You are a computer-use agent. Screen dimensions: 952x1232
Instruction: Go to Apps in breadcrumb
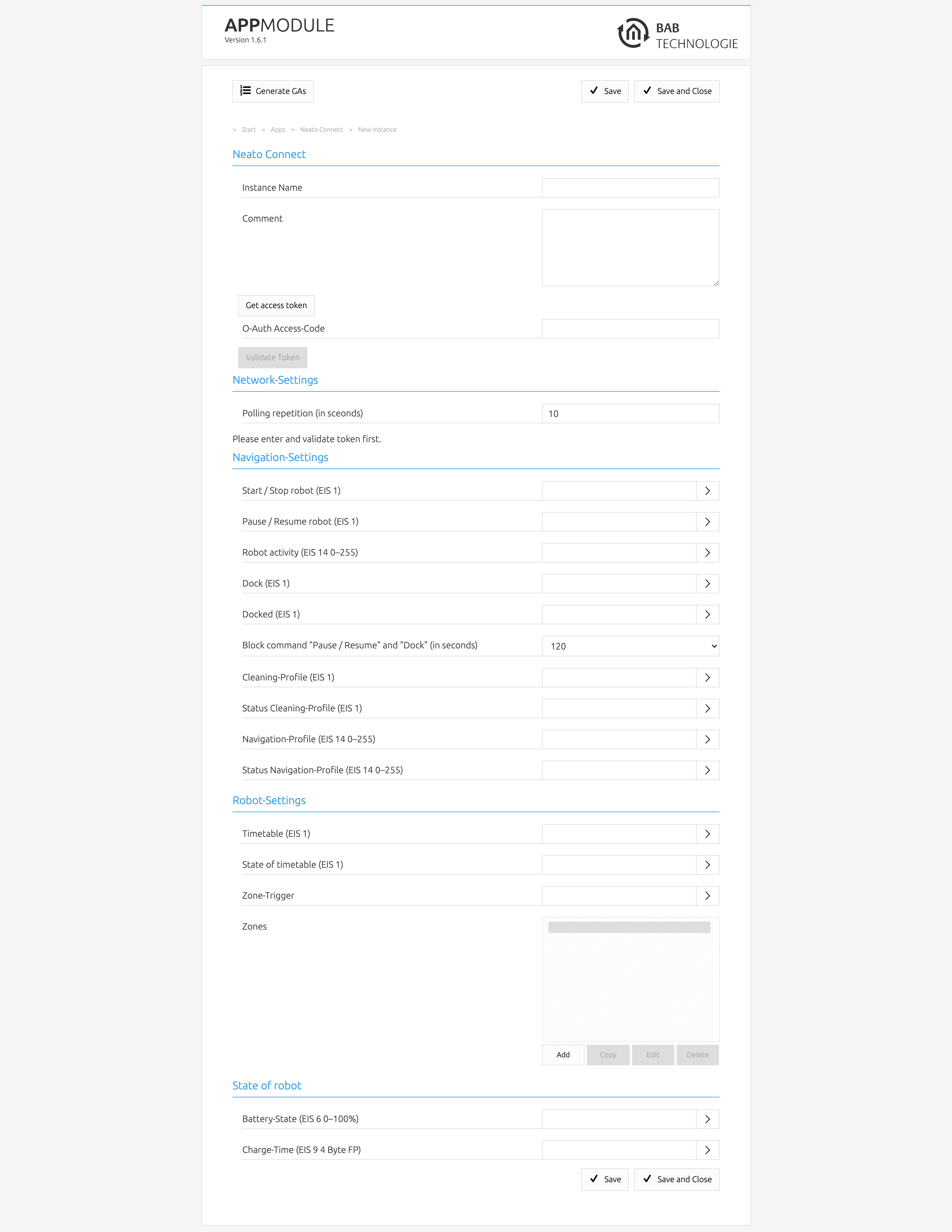[277, 130]
